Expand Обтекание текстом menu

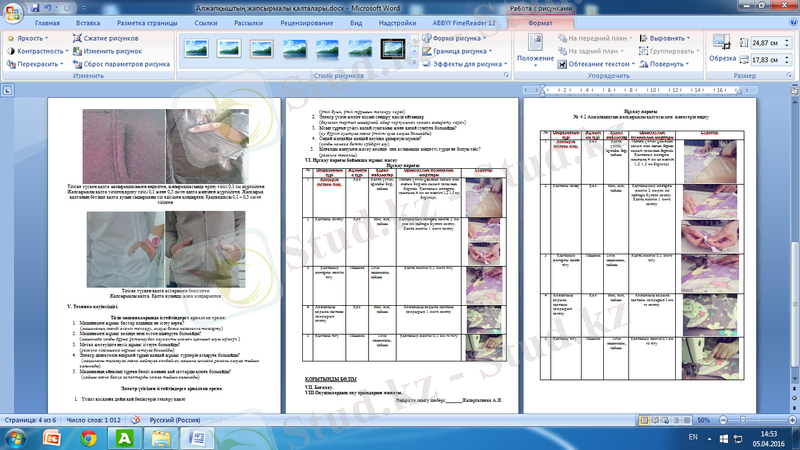click(x=593, y=62)
